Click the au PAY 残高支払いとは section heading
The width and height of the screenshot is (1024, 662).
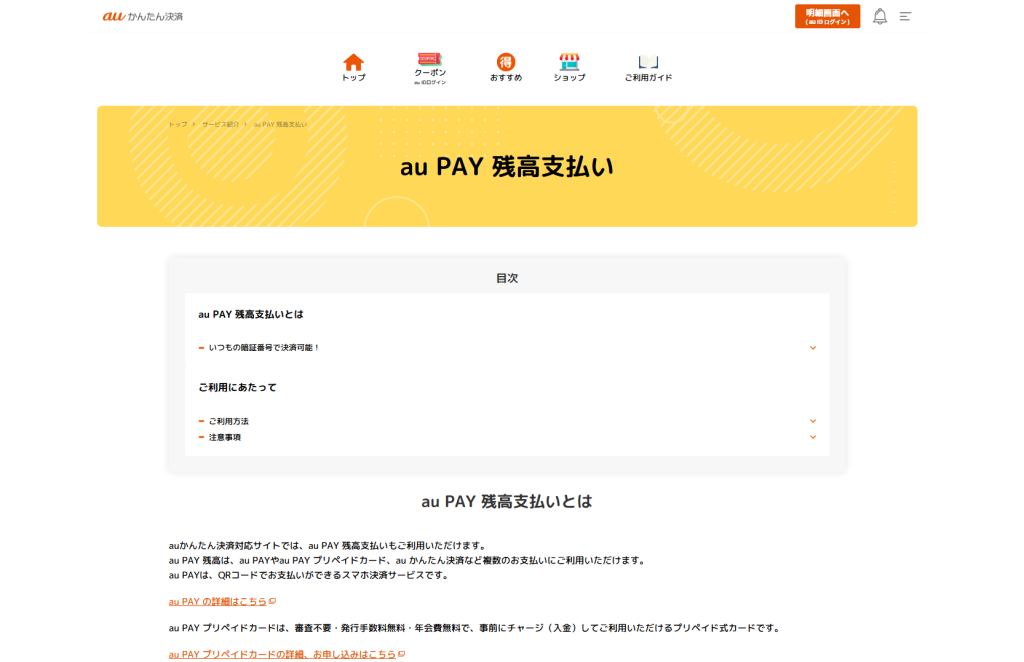point(507,501)
